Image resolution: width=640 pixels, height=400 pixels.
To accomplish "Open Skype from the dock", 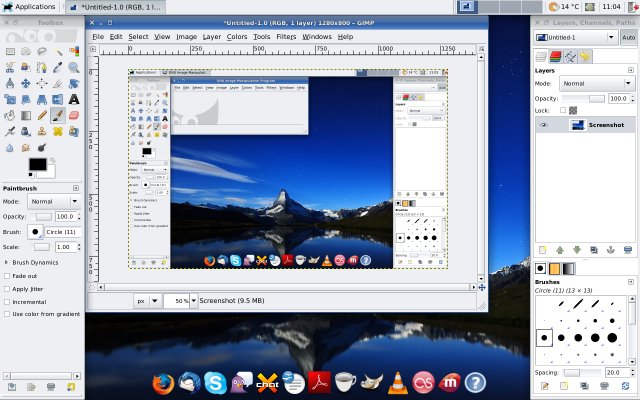I will (216, 383).
